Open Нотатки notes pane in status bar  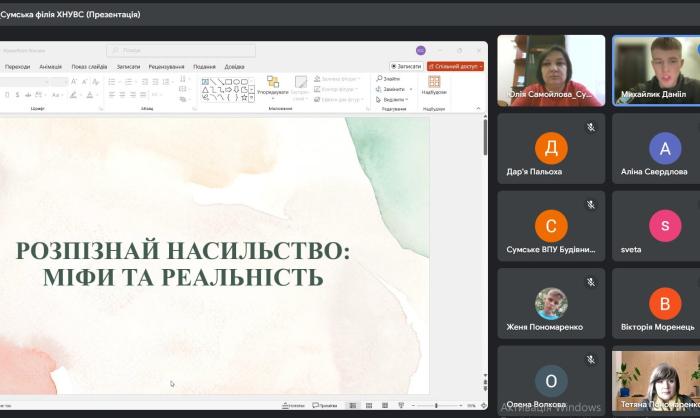(x=294, y=405)
